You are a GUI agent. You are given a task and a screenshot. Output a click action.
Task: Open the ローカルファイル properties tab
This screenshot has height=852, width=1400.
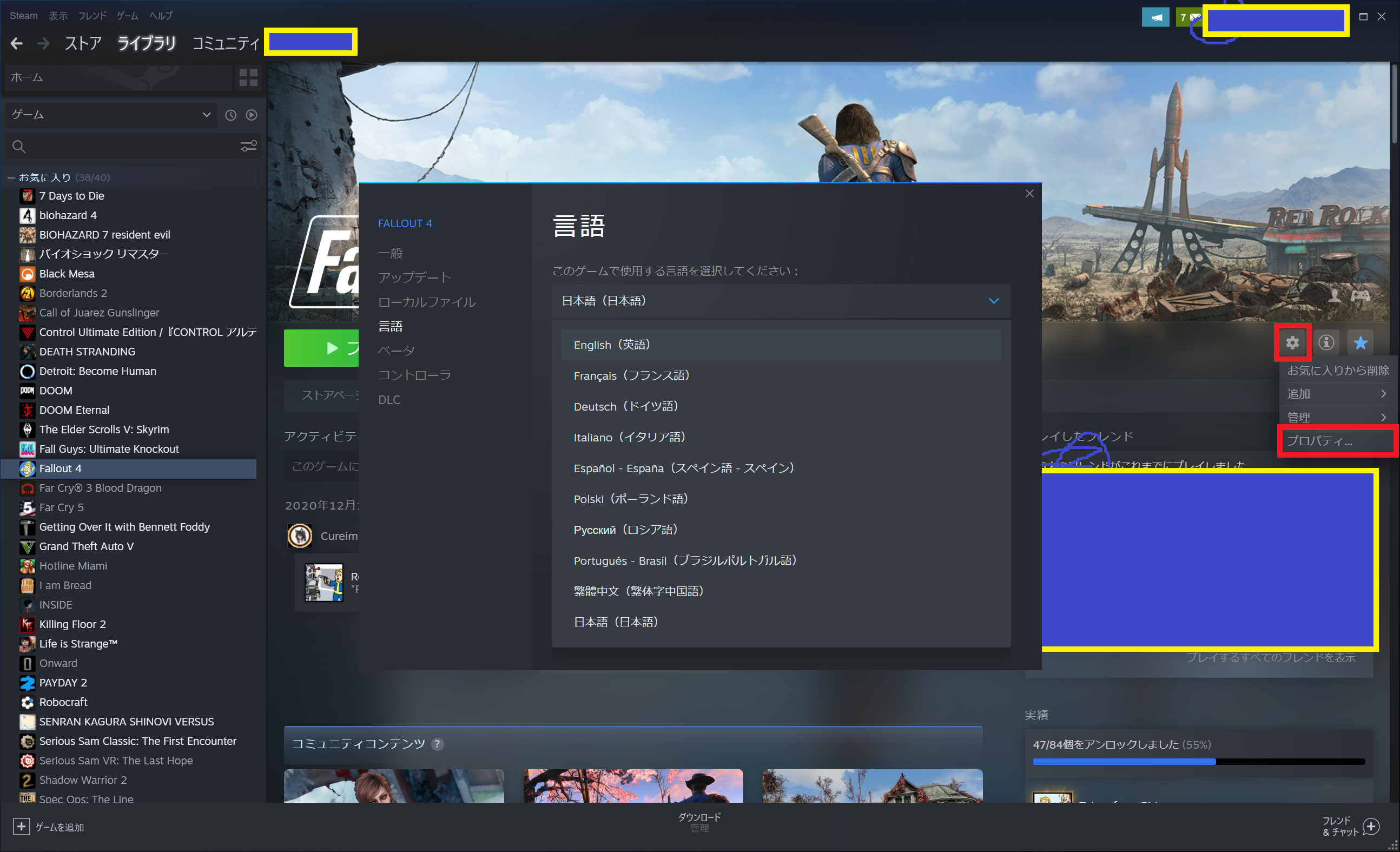pos(427,302)
